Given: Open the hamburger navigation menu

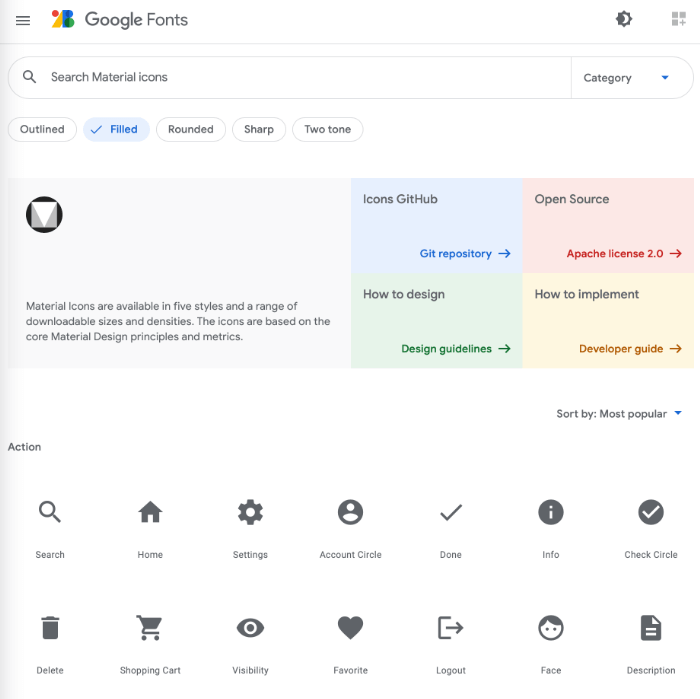Looking at the screenshot, I should (x=23, y=20).
